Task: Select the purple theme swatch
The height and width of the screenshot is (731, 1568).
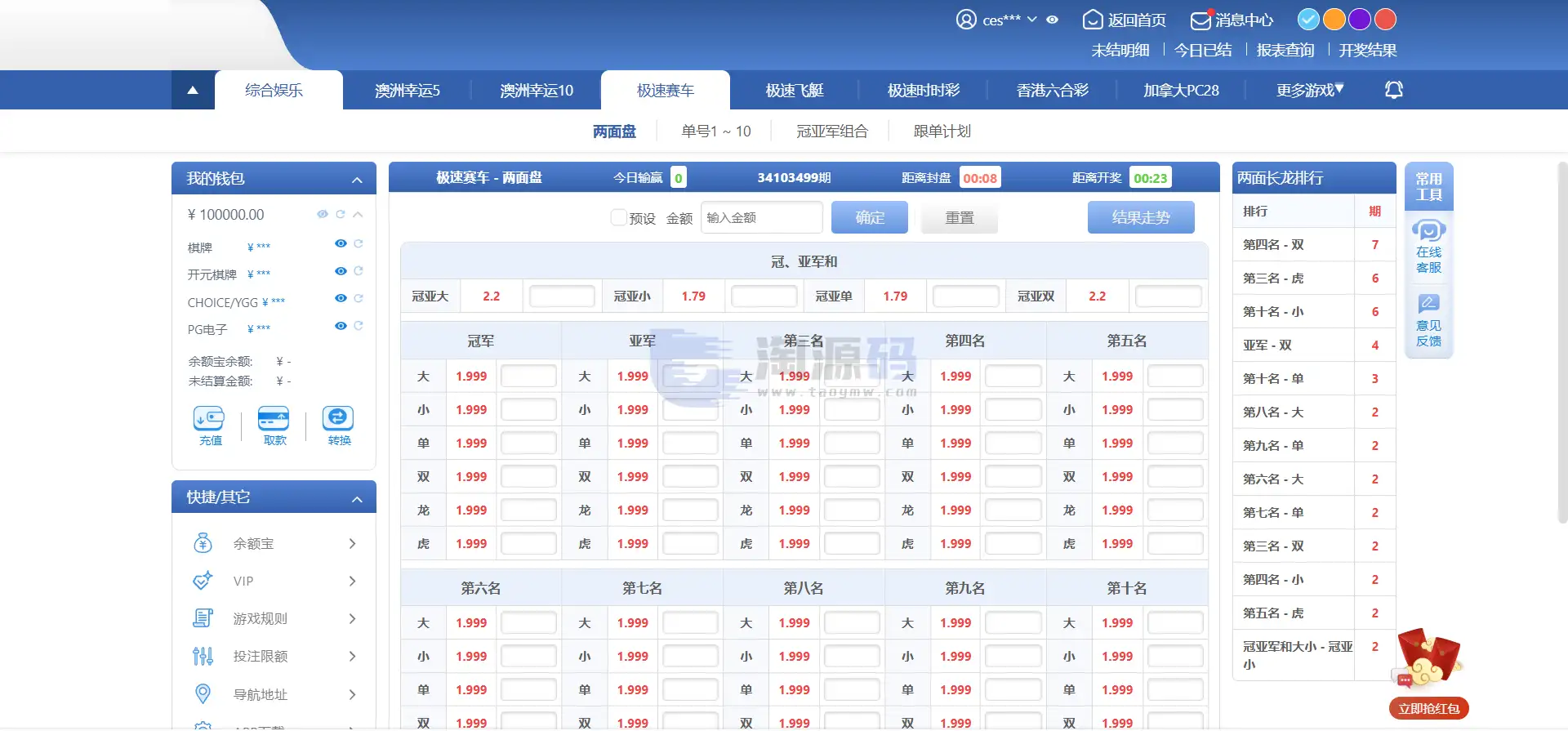Action: [x=1360, y=19]
